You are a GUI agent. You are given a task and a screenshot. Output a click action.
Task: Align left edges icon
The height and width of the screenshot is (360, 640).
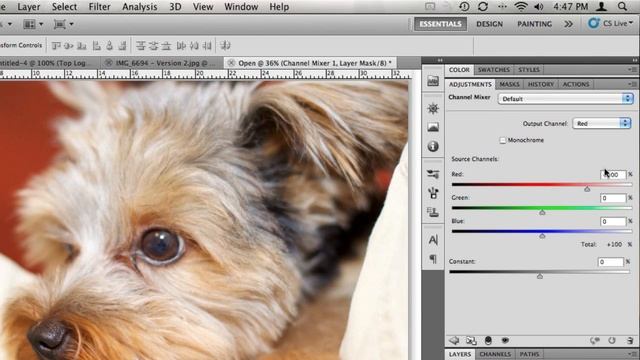click(x=97, y=46)
